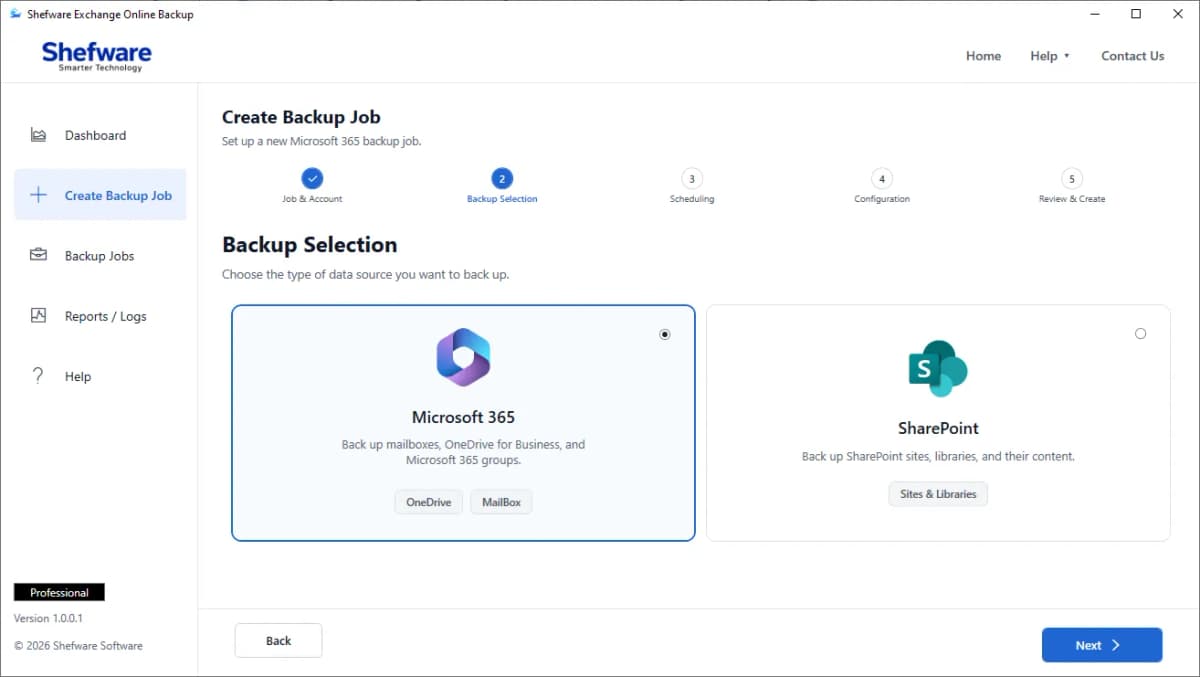Open the Home menu item
This screenshot has width=1200, height=677.
click(983, 56)
